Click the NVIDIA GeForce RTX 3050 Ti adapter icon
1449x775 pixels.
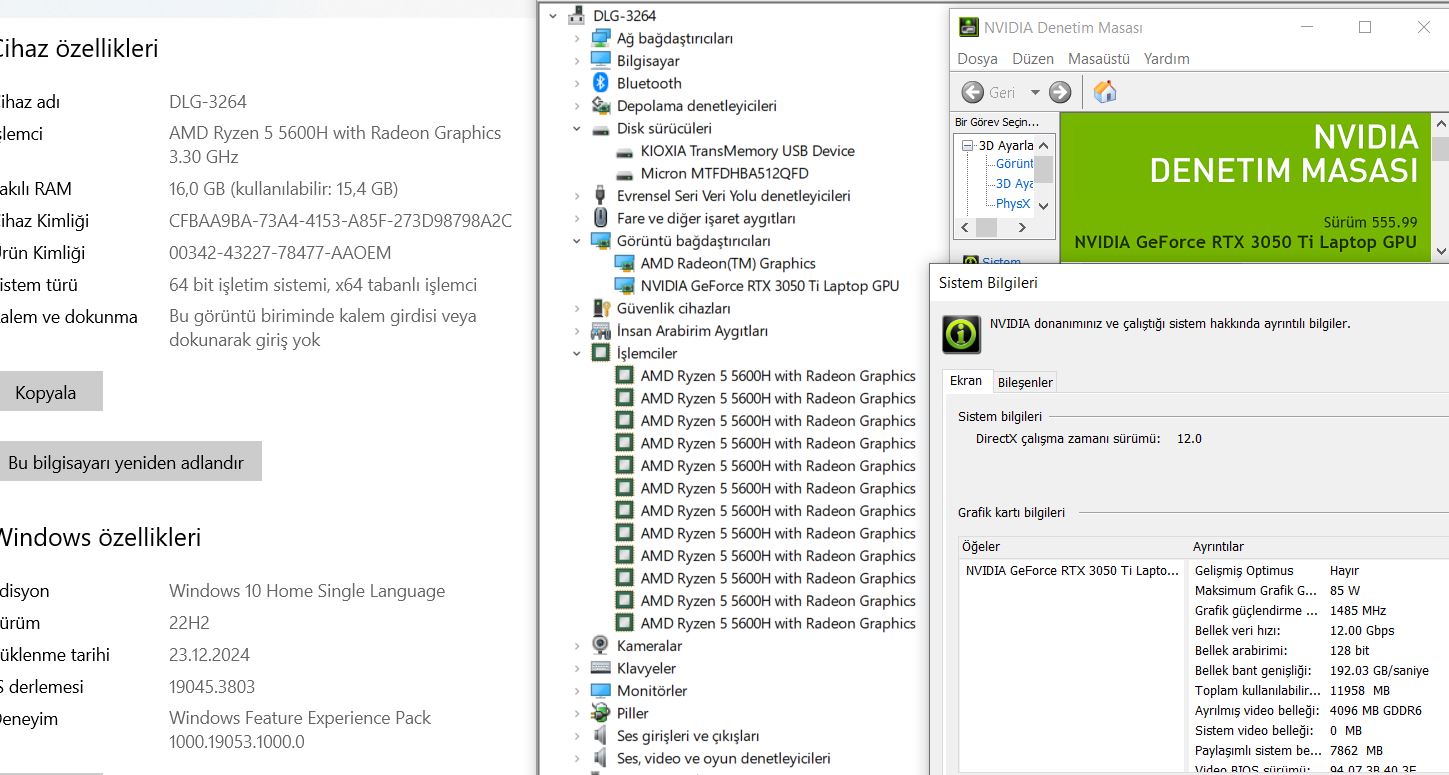[624, 286]
